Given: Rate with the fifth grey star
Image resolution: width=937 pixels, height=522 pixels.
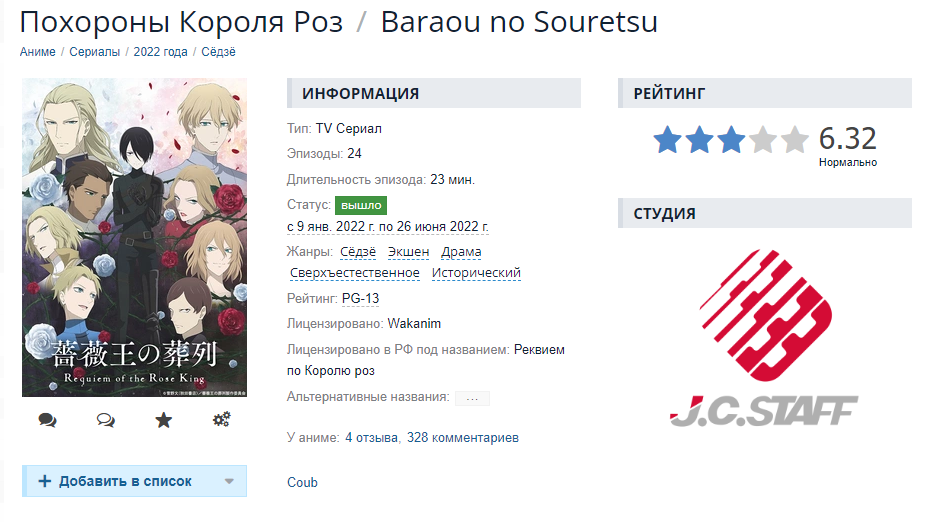Looking at the screenshot, I should pyautogui.click(x=795, y=140).
